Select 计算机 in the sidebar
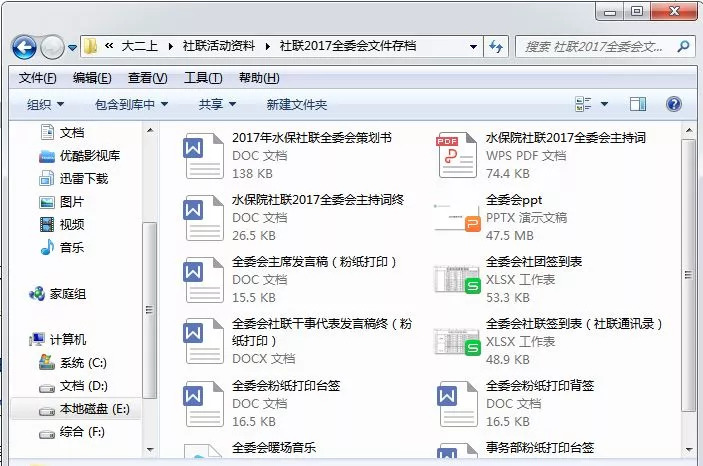Viewport: 703px width, 466px height. (57, 340)
